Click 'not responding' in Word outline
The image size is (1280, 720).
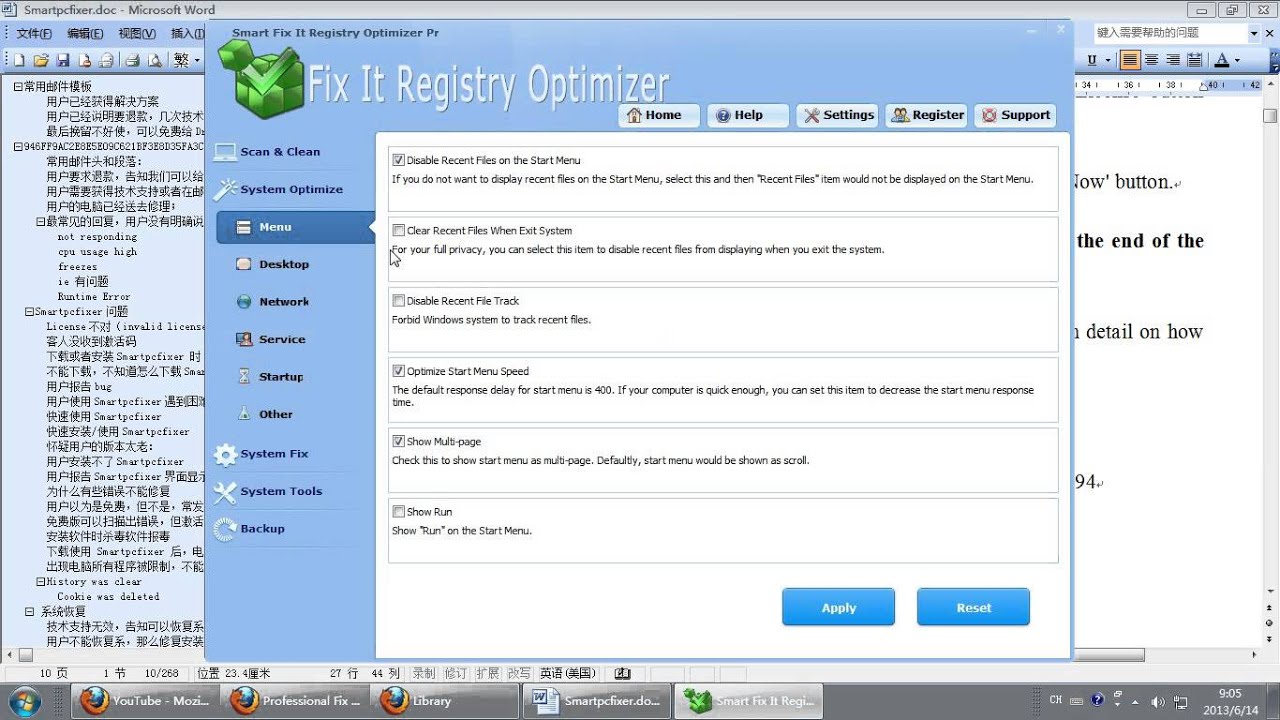(97, 237)
